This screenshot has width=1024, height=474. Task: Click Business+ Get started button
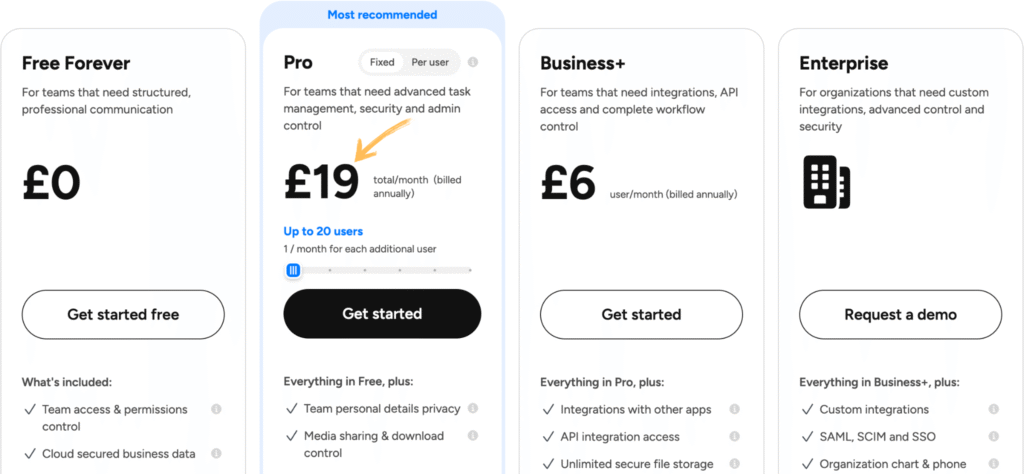point(641,314)
